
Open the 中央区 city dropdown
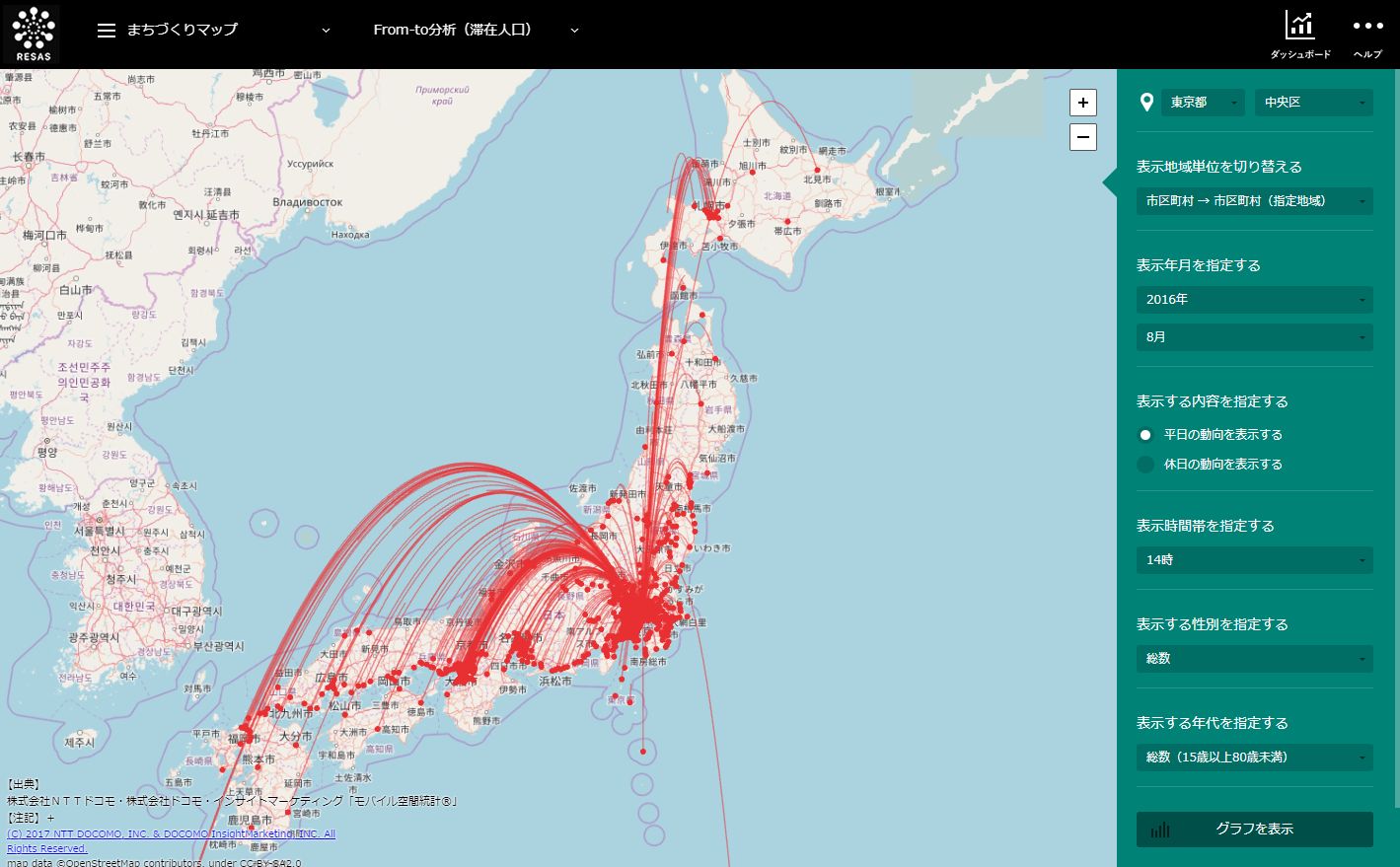pyautogui.click(x=1313, y=103)
